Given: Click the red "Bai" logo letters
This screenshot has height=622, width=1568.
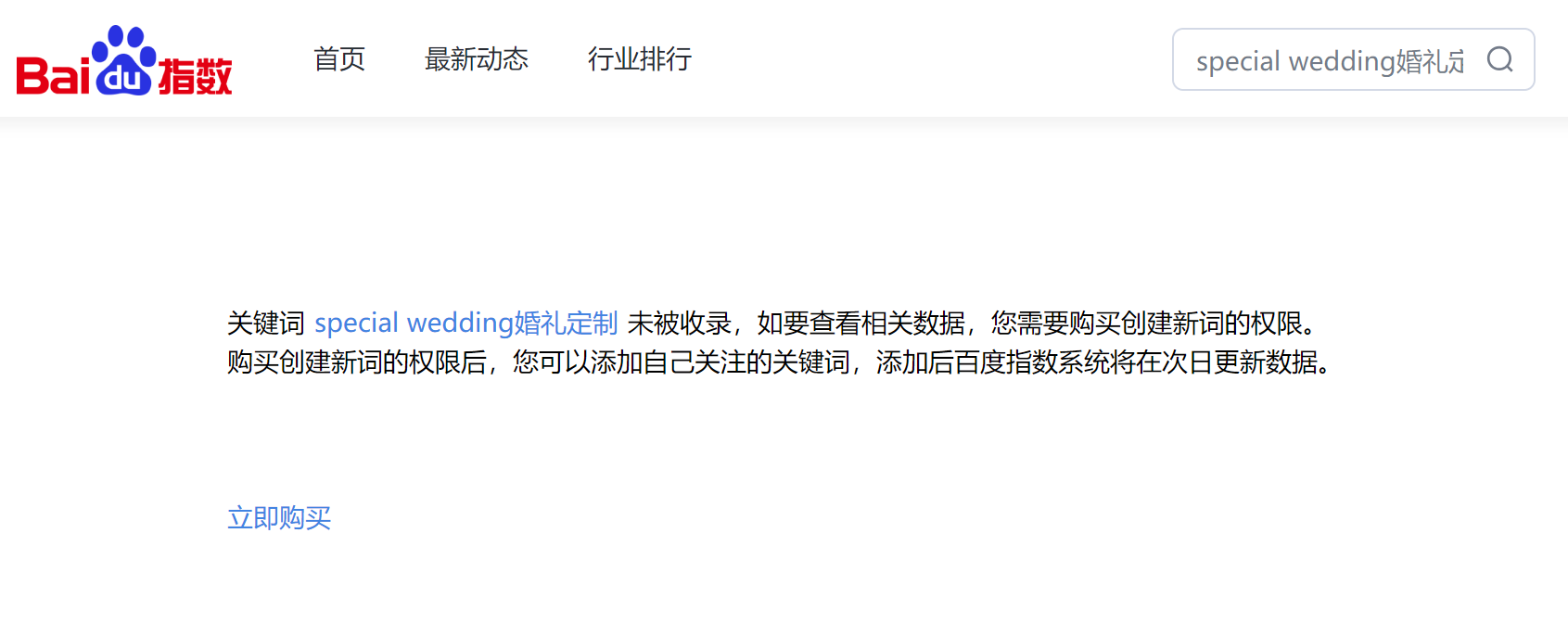Looking at the screenshot, I should 53,76.
